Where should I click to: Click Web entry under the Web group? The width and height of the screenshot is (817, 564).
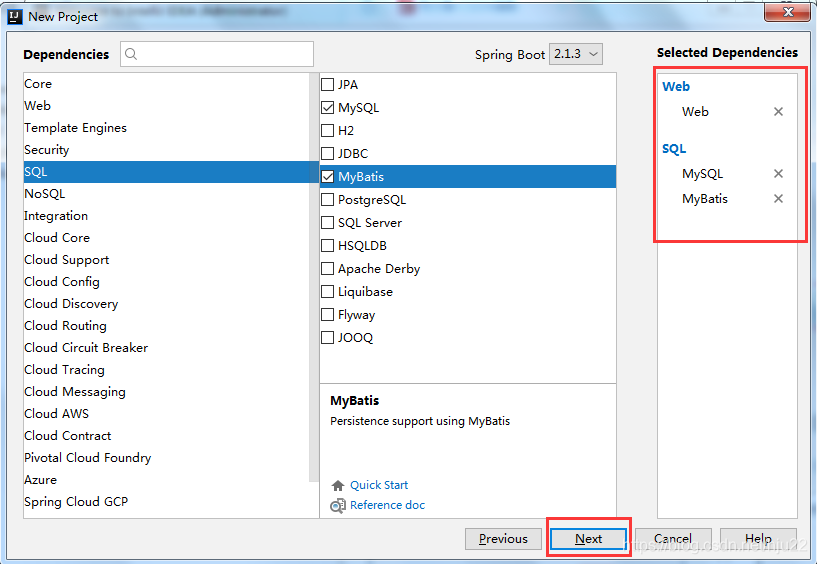click(695, 112)
